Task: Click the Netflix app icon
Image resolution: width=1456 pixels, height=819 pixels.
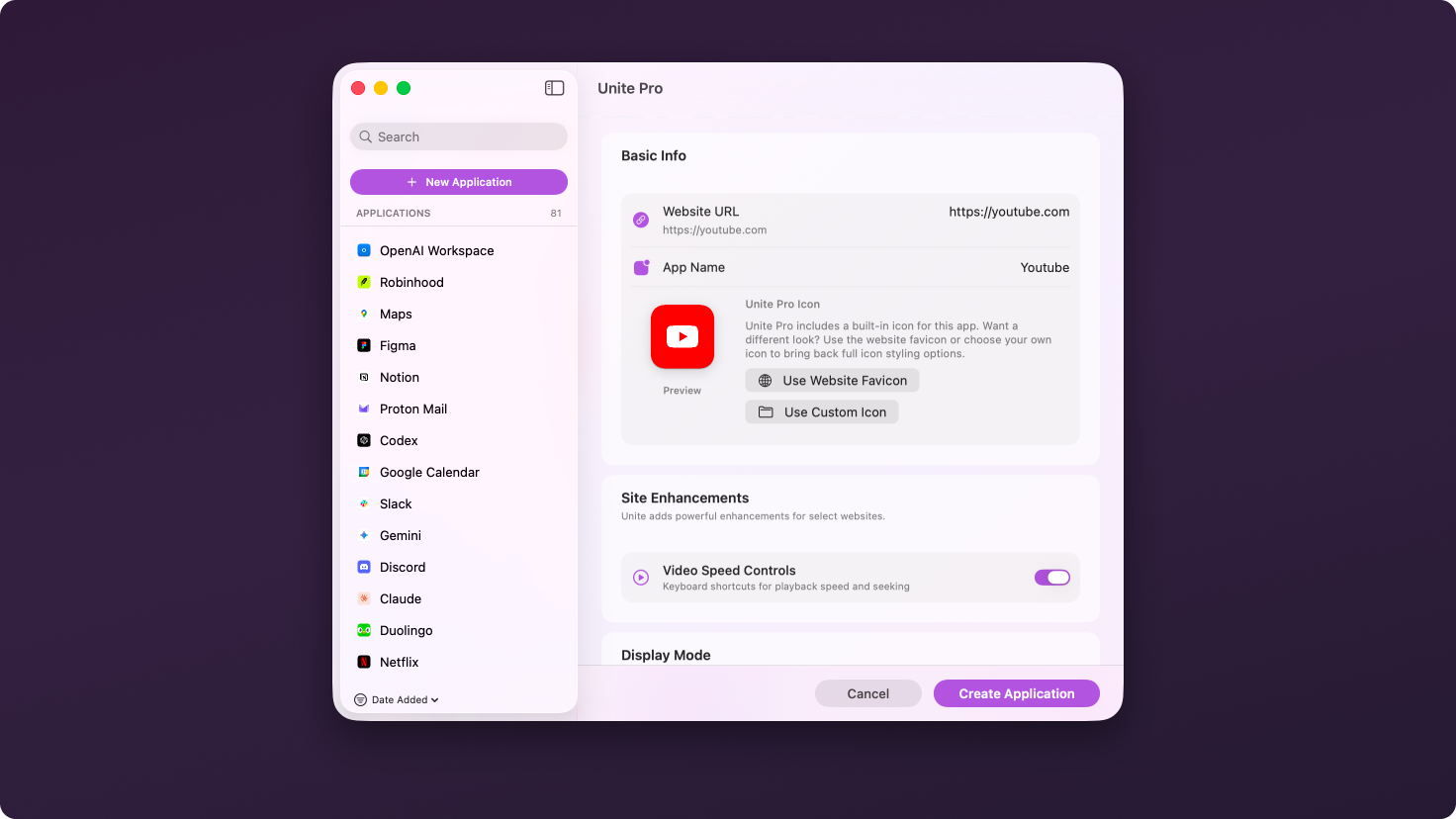Action: [364, 662]
